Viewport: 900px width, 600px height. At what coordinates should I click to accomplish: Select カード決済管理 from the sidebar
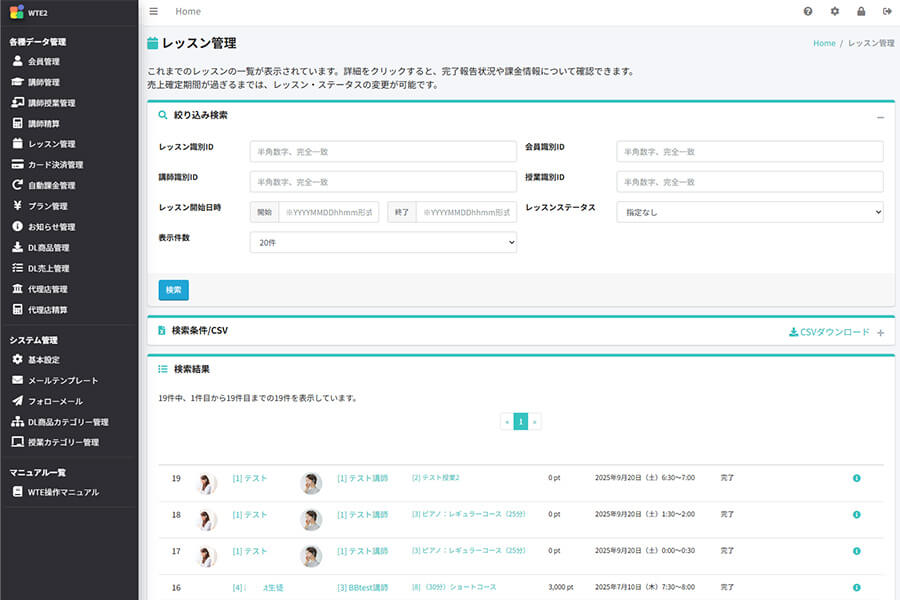click(55, 165)
